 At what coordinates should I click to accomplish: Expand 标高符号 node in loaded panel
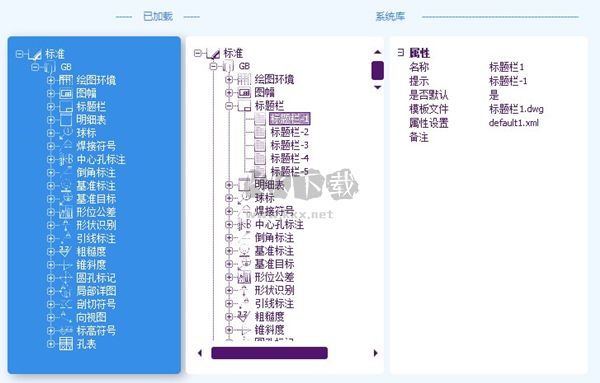[x=51, y=331]
